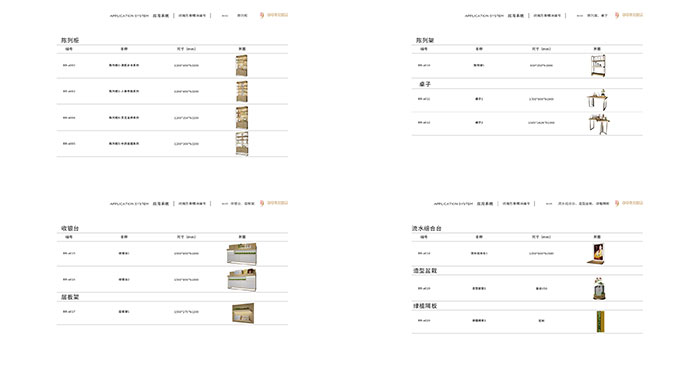Select the 陈列柜 section heading
The width and height of the screenshot is (700, 370).
[70, 40]
